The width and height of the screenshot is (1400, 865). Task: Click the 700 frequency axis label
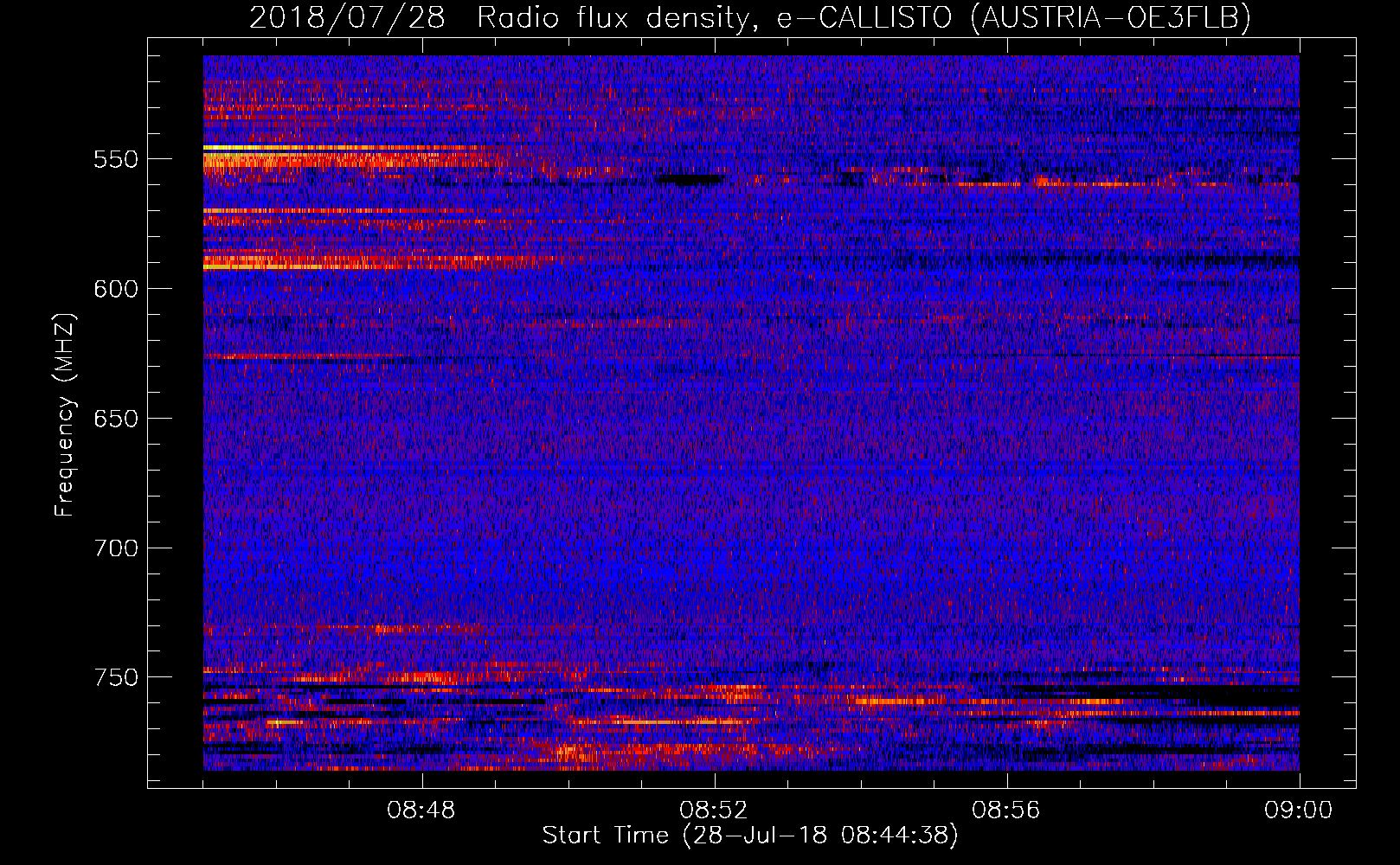[116, 548]
